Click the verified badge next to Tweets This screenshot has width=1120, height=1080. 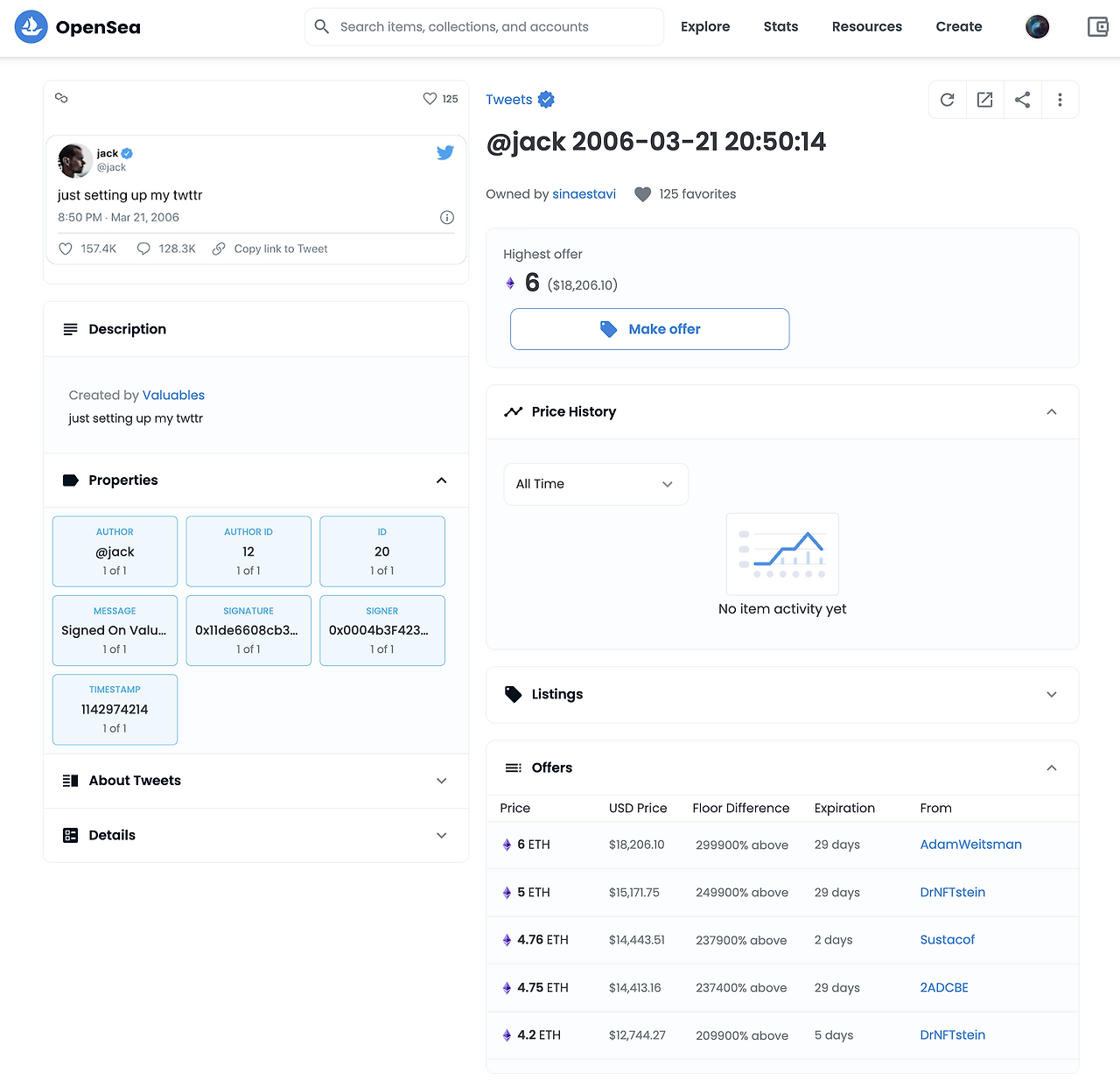[546, 100]
